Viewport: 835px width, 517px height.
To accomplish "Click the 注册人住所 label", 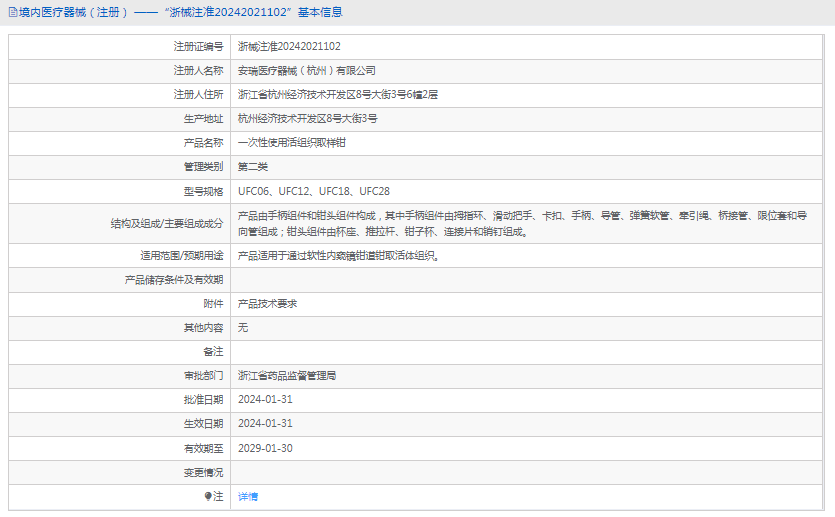I will coord(198,95).
